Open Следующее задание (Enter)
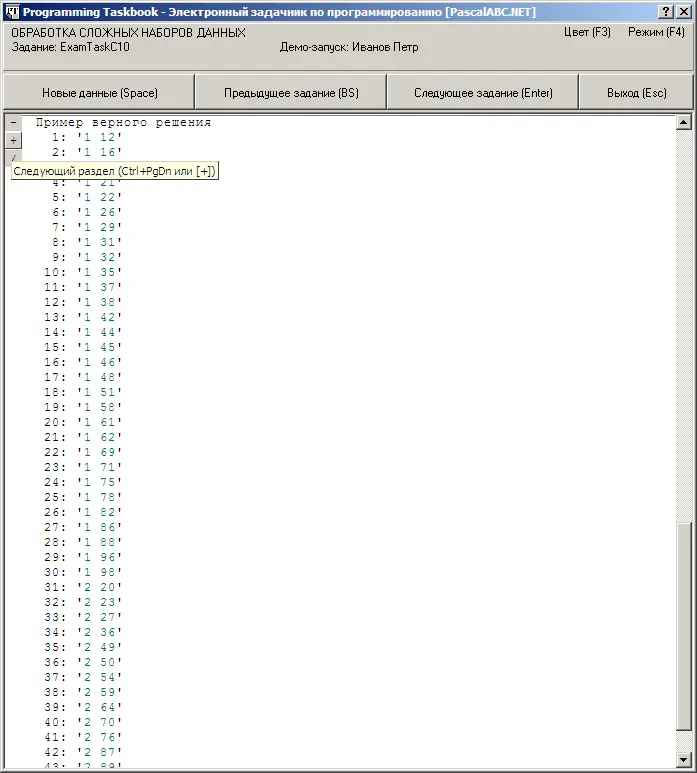 coord(483,92)
